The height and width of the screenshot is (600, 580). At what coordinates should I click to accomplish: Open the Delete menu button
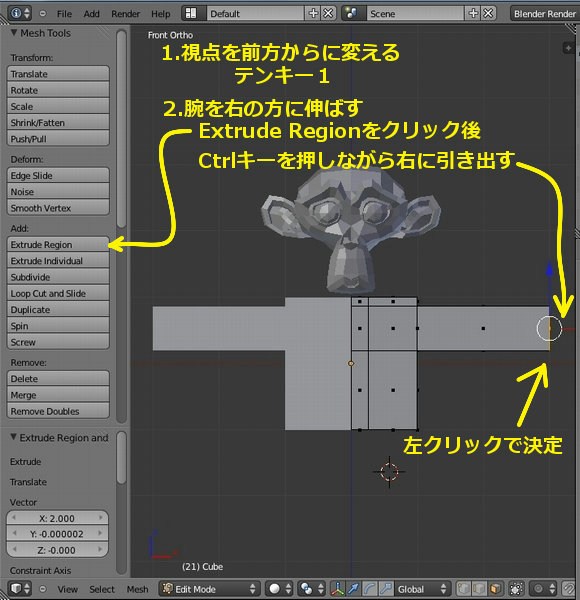coord(58,378)
